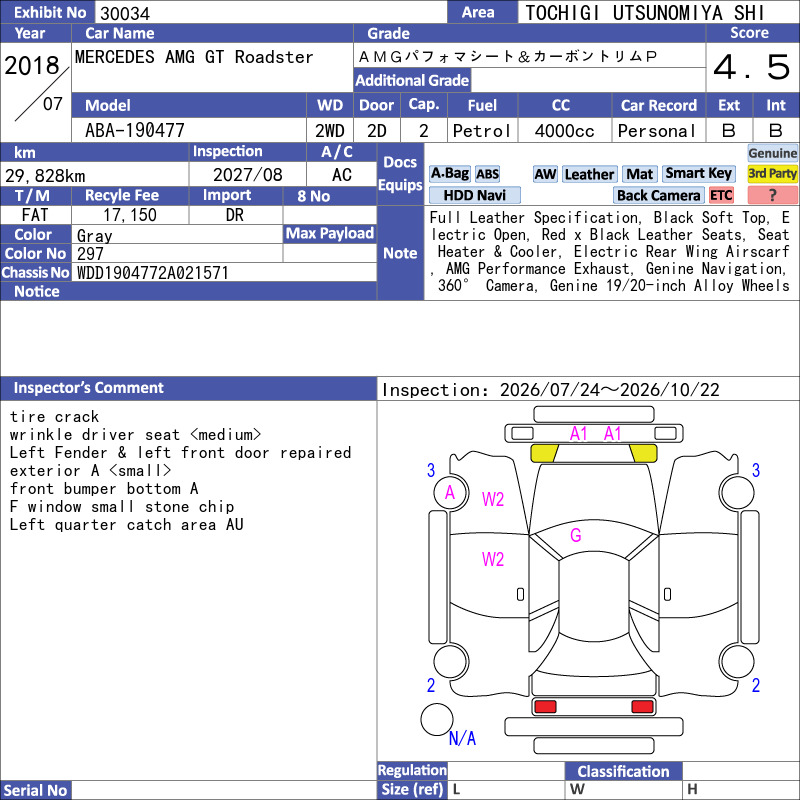The width and height of the screenshot is (800, 800).
Task: Click the 2WD drive value
Action: pos(330,131)
